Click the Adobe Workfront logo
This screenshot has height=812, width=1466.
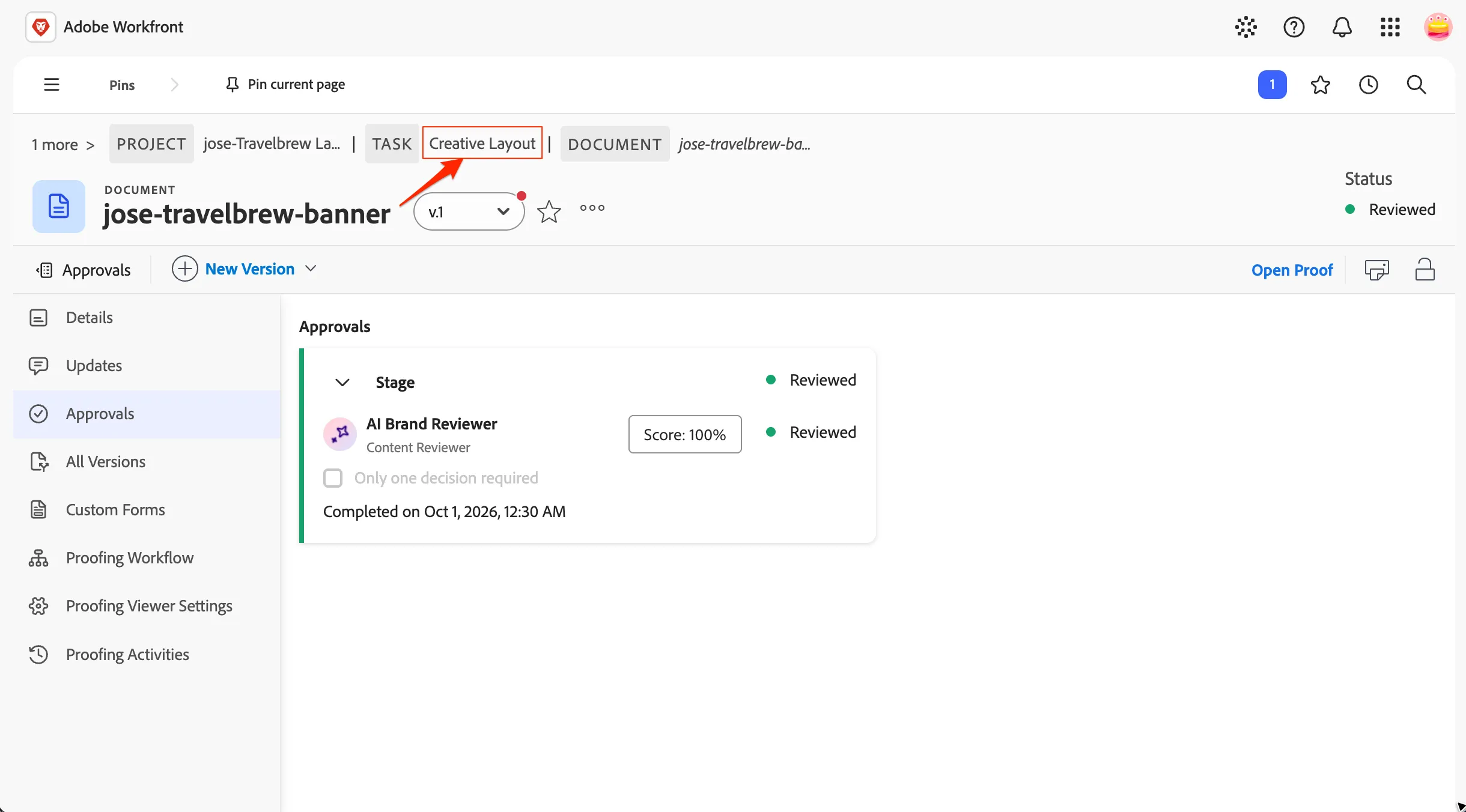pos(41,27)
